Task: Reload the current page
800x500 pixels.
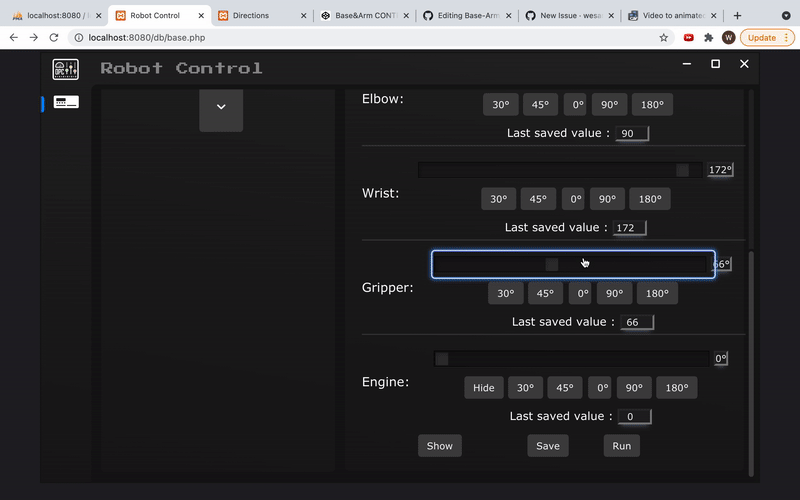Action: (54, 37)
